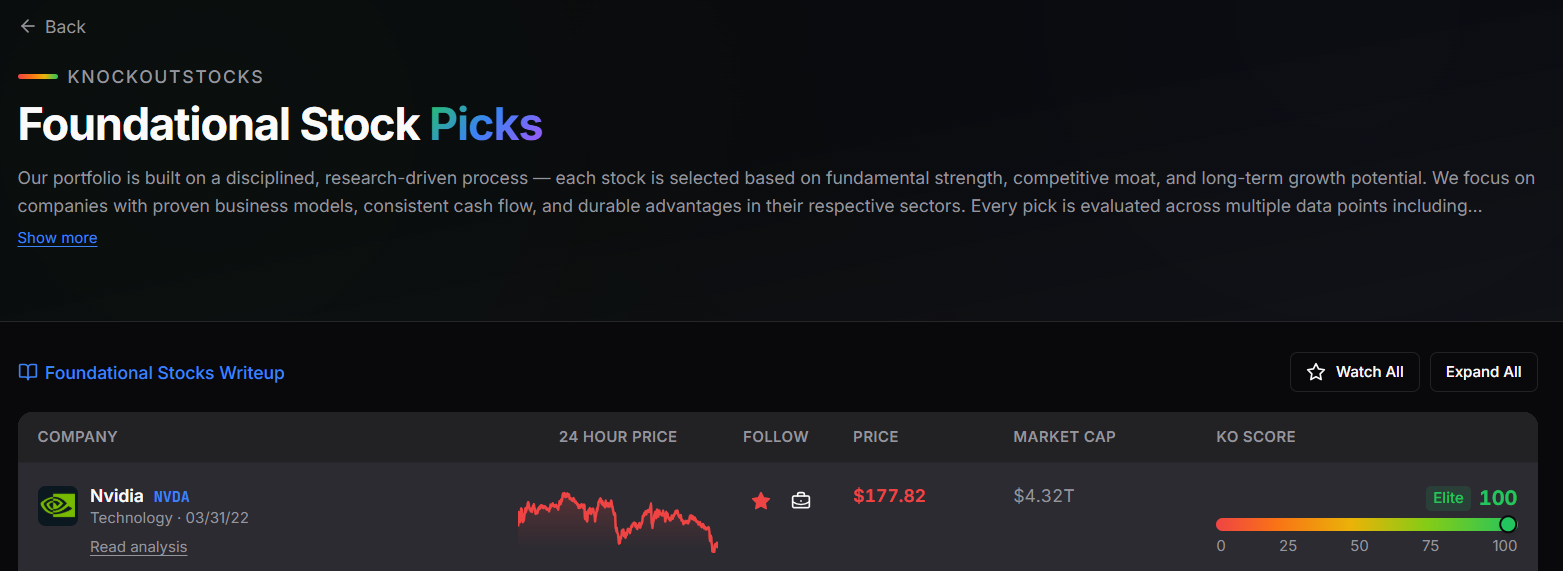Click the Nvidia logo icon
This screenshot has width=1563, height=571.
[58, 506]
